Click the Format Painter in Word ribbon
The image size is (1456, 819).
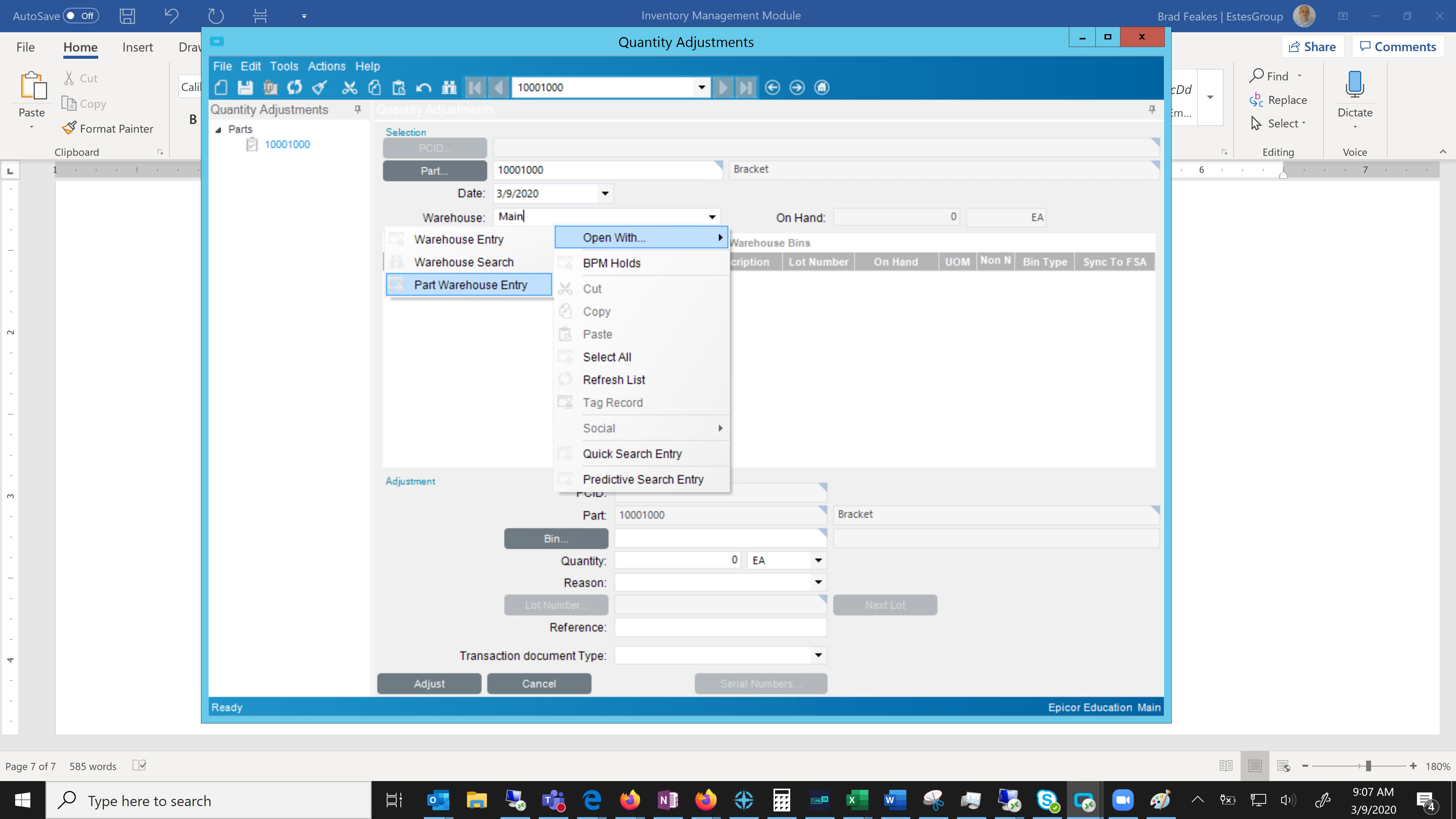(x=107, y=129)
